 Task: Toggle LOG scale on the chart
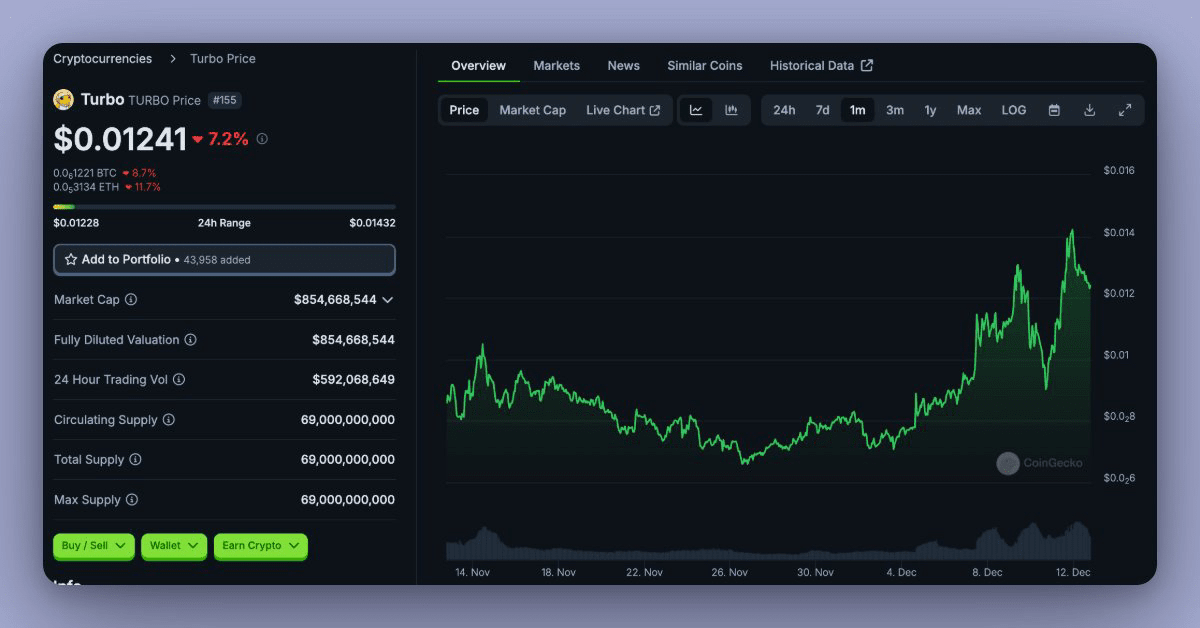(x=1014, y=110)
